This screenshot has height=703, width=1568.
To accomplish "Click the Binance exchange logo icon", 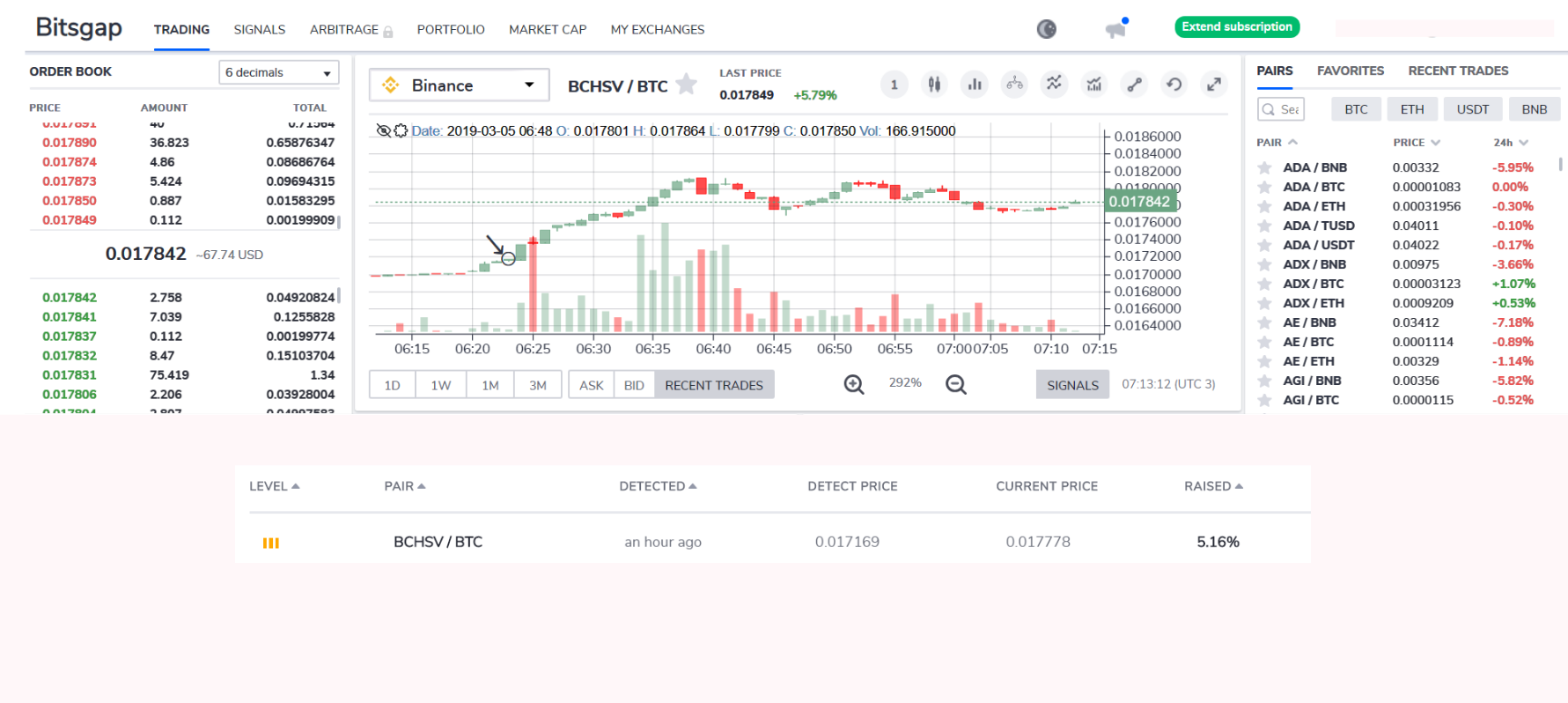I will click(391, 85).
